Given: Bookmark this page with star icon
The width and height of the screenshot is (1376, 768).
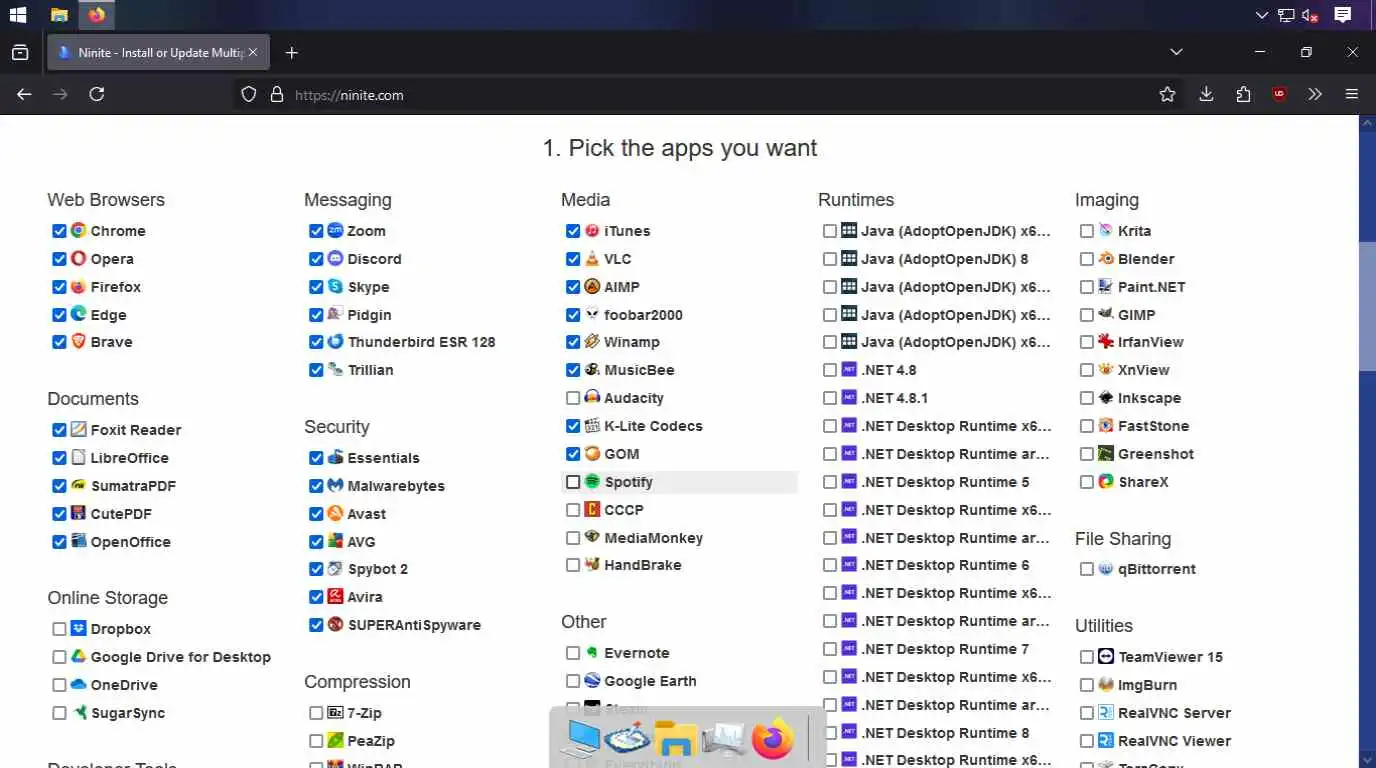Looking at the screenshot, I should pos(1167,94).
